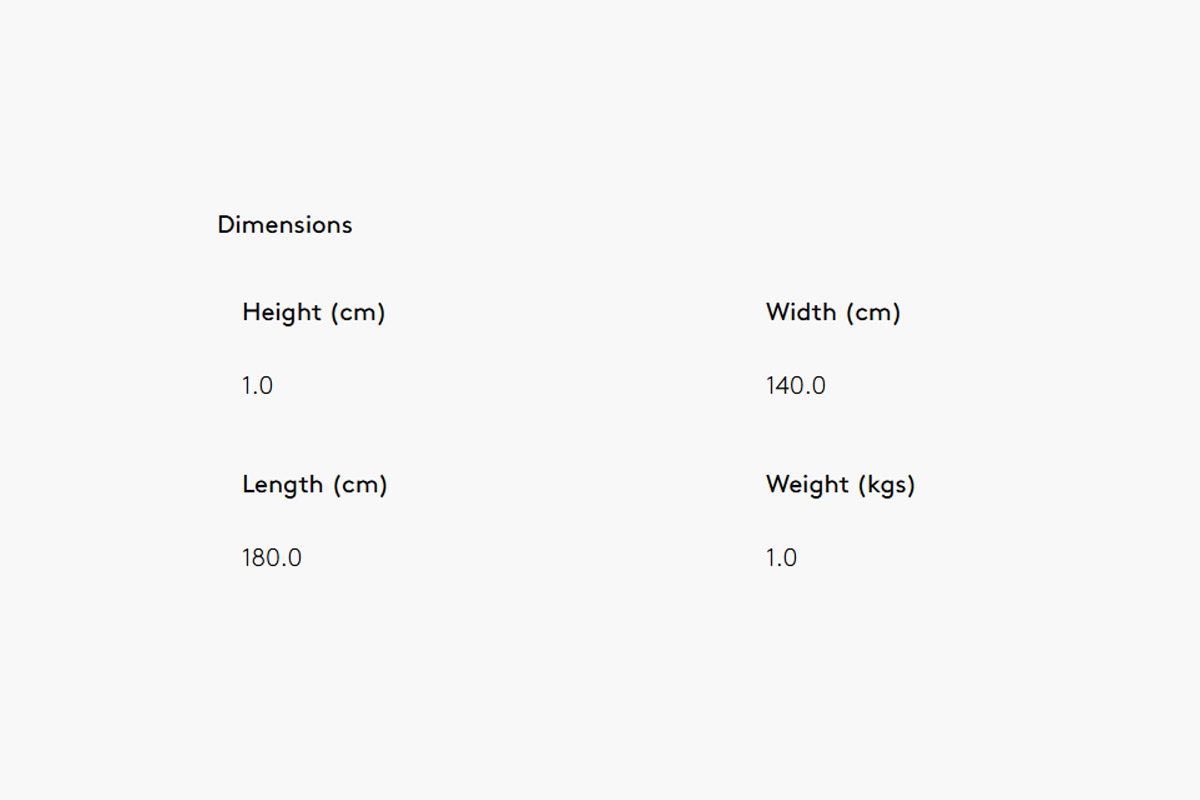Click the number shown under Weight (kgs)
Image resolution: width=1200 pixels, height=800 pixels.
tap(781, 558)
